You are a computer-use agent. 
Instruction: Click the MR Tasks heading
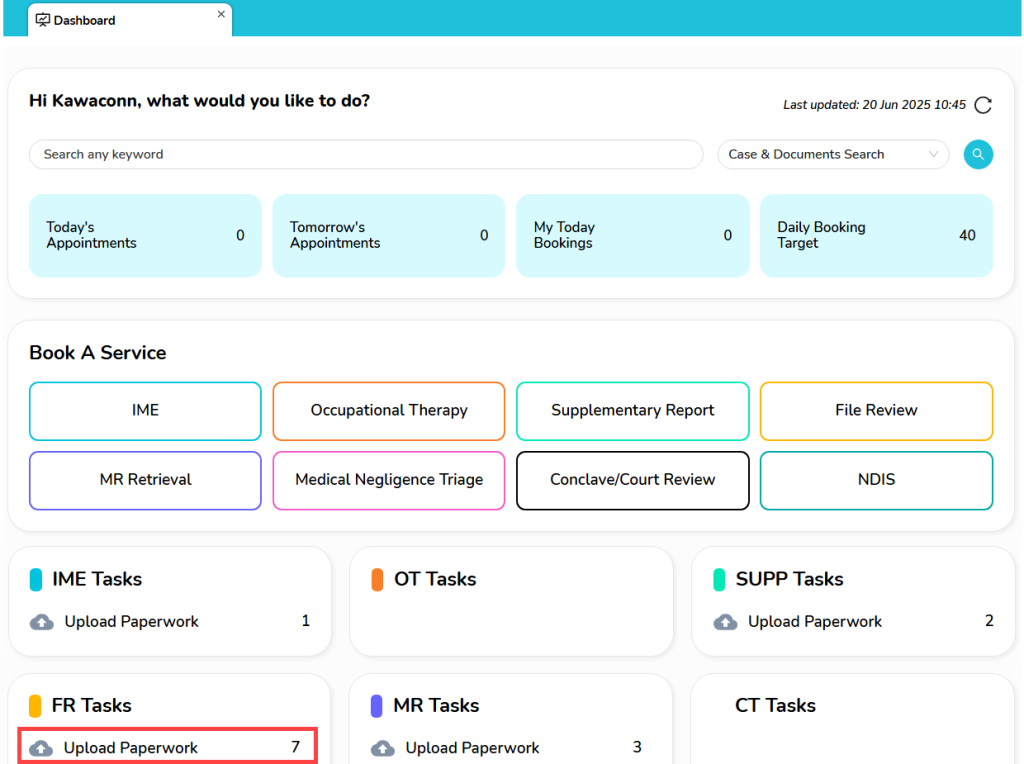point(436,706)
